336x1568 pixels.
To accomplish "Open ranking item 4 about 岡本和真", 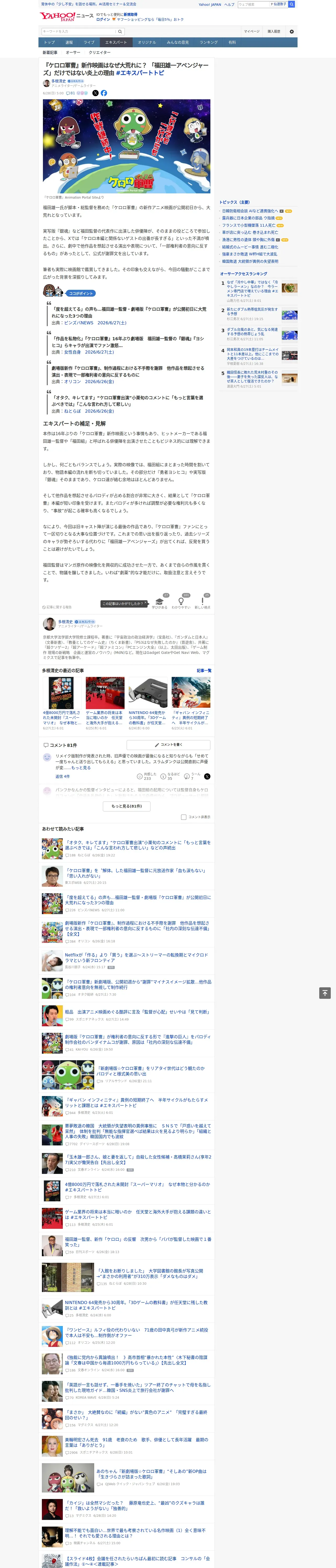I will point(253,354).
